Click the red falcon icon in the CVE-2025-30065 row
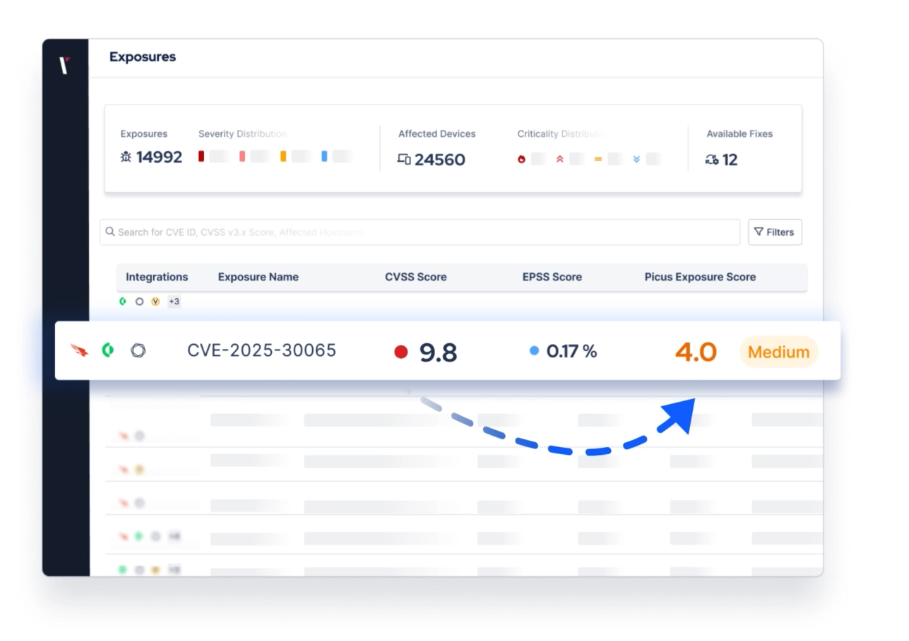Screen dimensions: 909x641 [79, 350]
